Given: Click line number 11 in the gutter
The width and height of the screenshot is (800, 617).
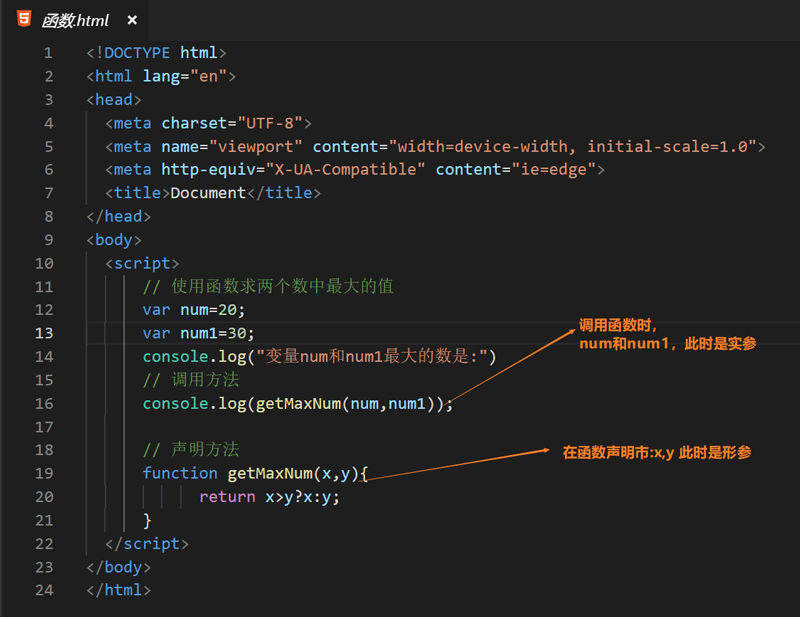Looking at the screenshot, I should point(44,286).
